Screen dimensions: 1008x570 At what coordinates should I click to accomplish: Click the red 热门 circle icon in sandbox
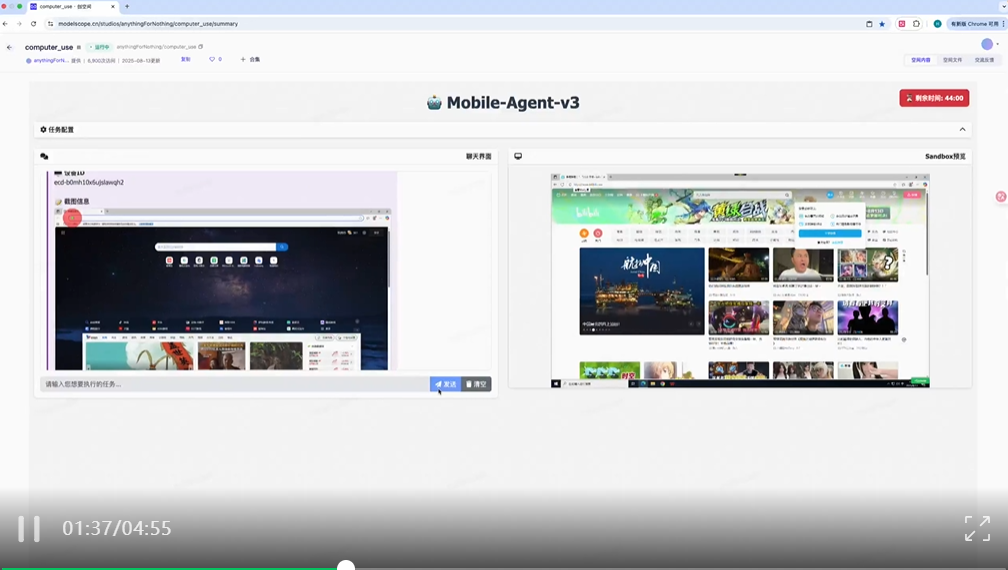tap(598, 233)
